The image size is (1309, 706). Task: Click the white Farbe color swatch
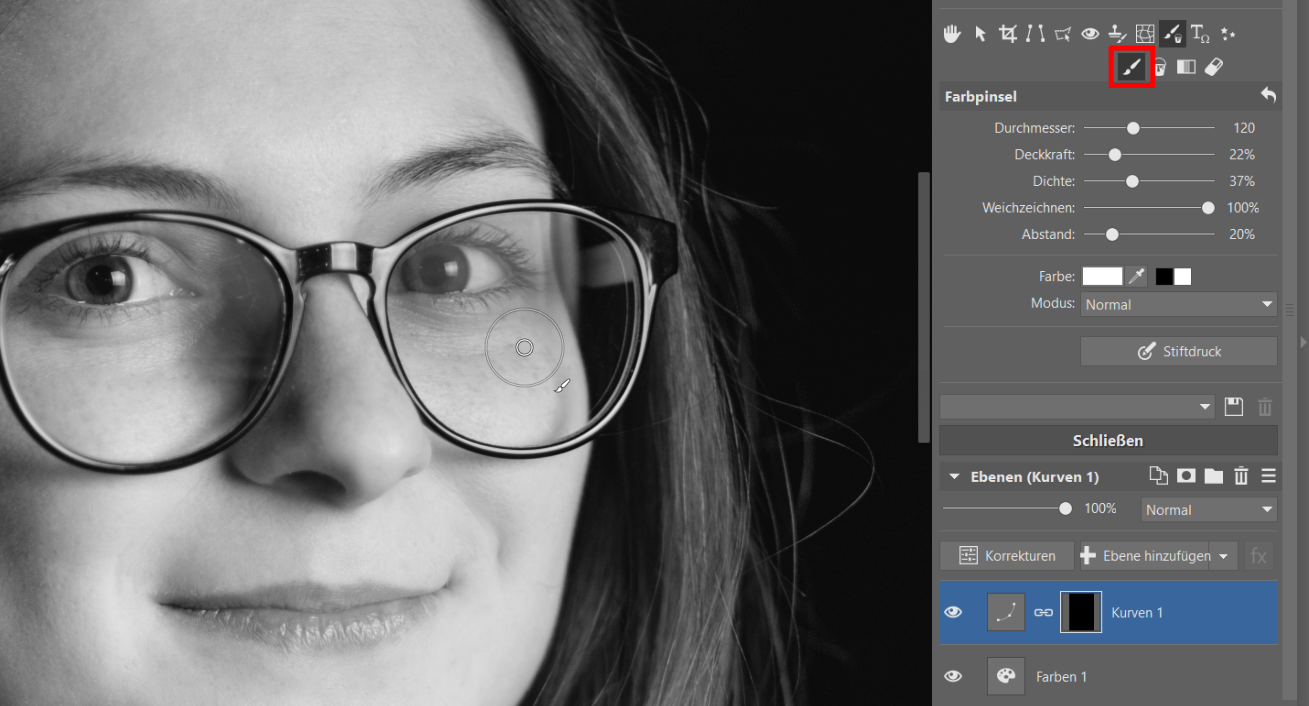click(1102, 277)
